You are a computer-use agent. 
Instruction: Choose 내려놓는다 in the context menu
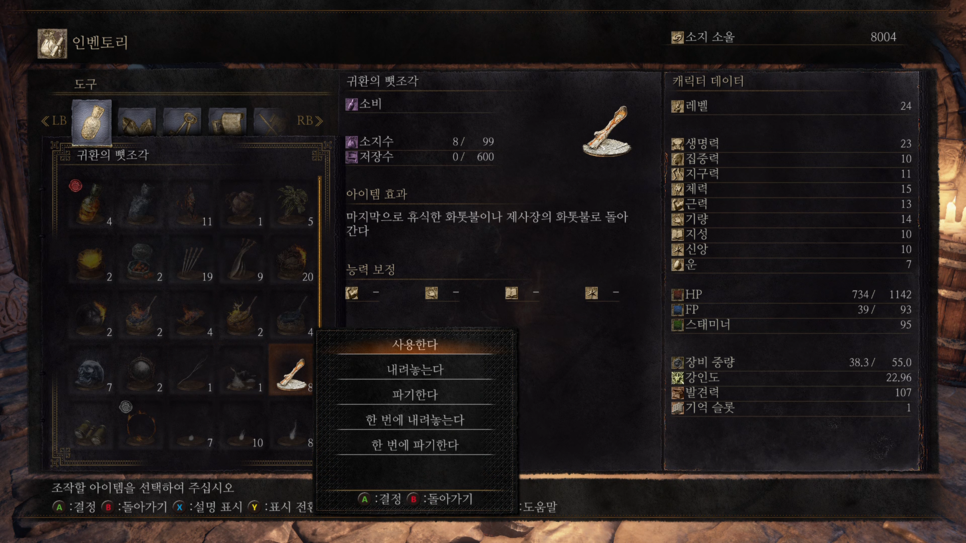coord(415,370)
